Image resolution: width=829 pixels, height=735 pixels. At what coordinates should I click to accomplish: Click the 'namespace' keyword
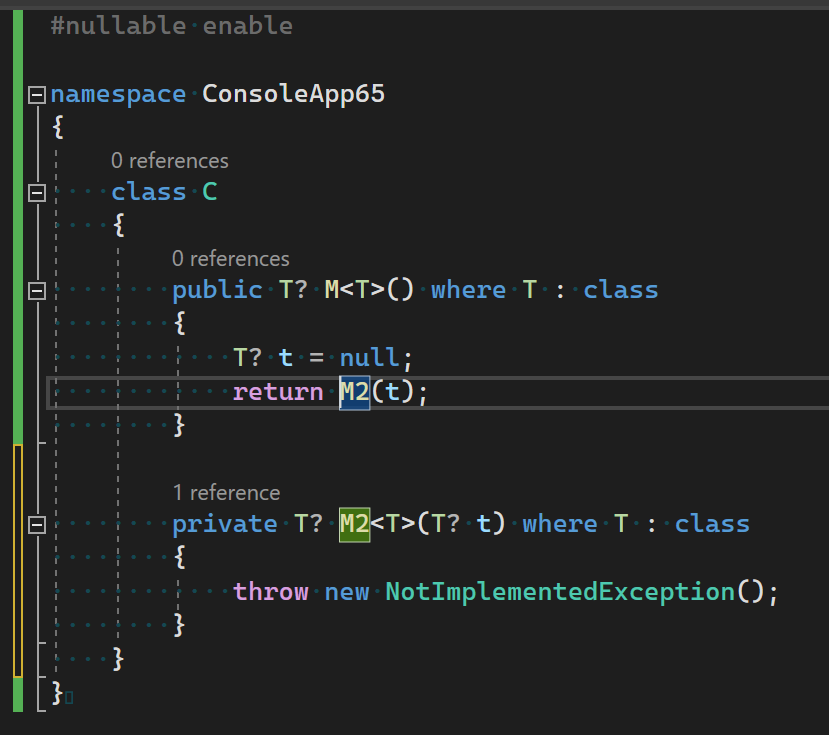click(118, 95)
